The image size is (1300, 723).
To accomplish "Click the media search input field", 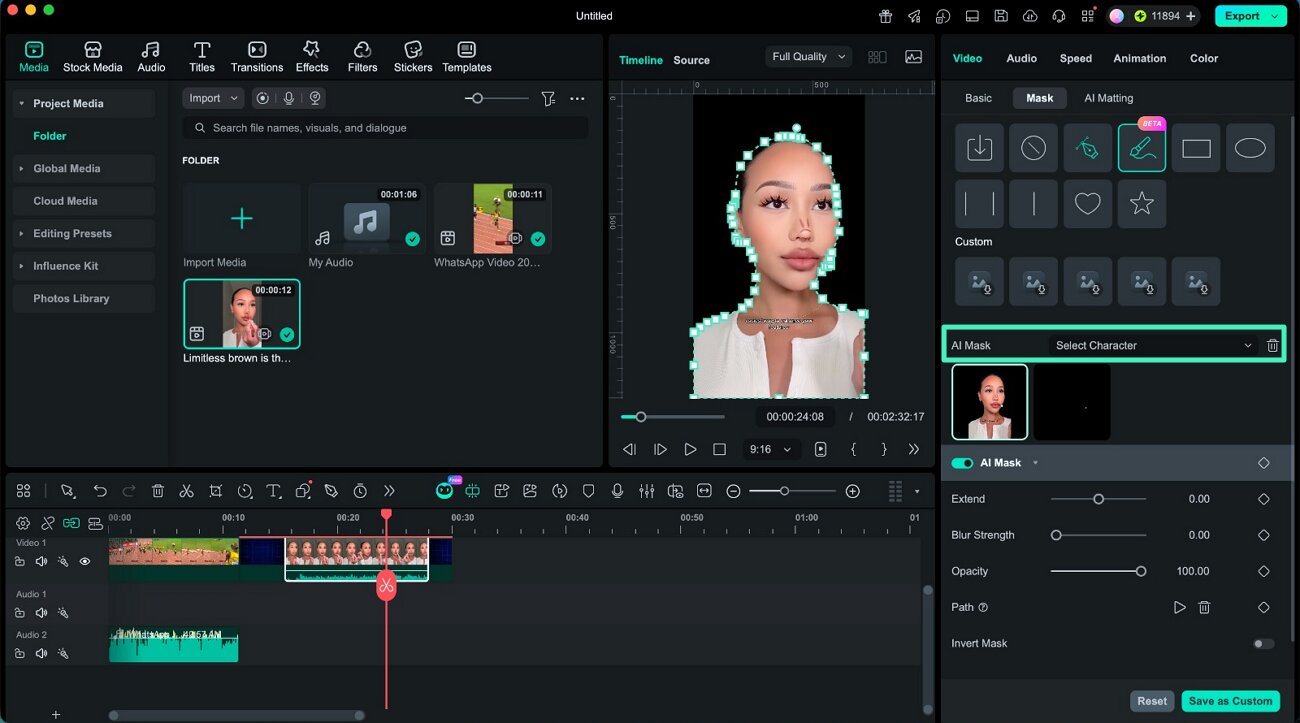I will coord(386,128).
